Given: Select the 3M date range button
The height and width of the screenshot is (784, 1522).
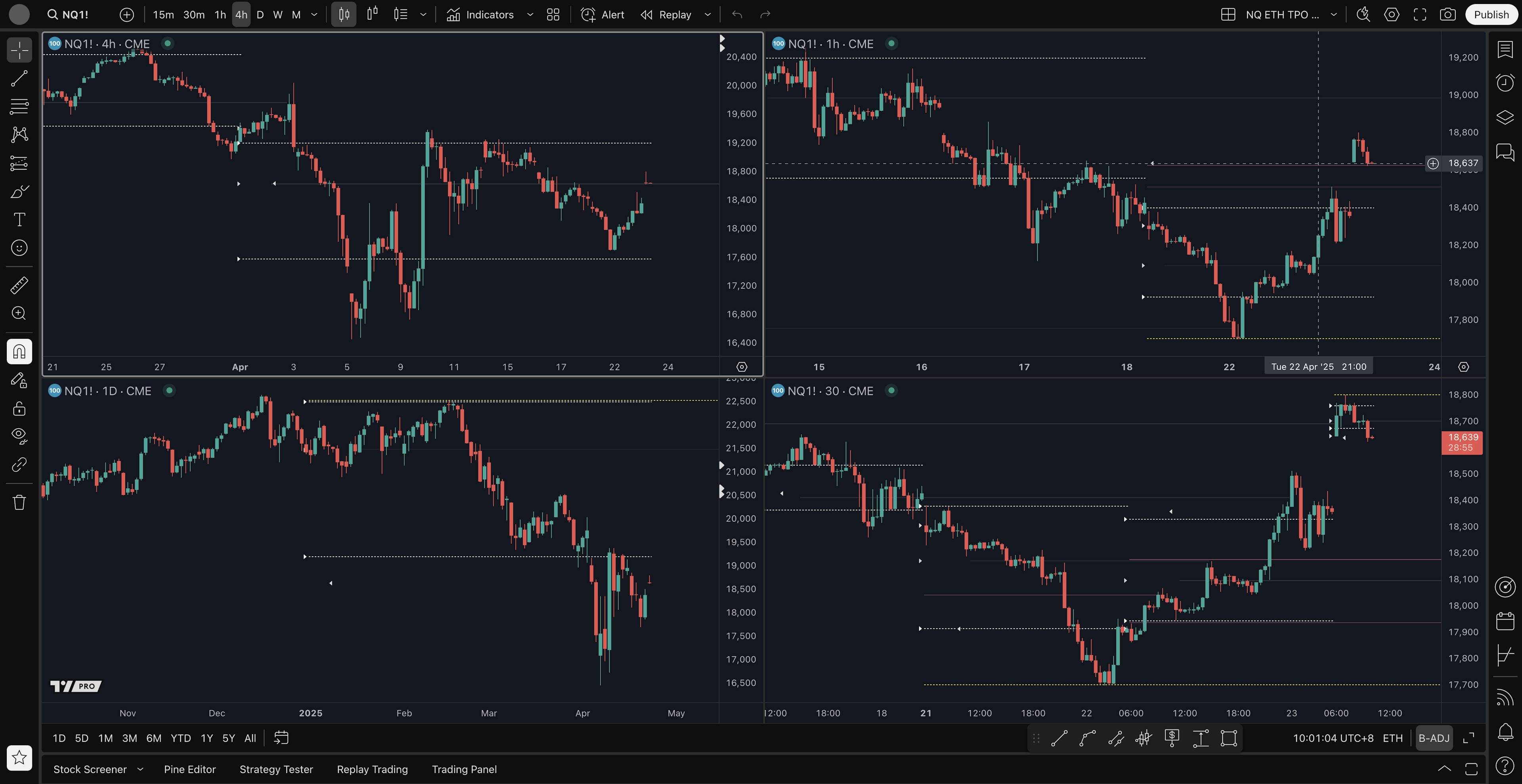Looking at the screenshot, I should (x=129, y=738).
